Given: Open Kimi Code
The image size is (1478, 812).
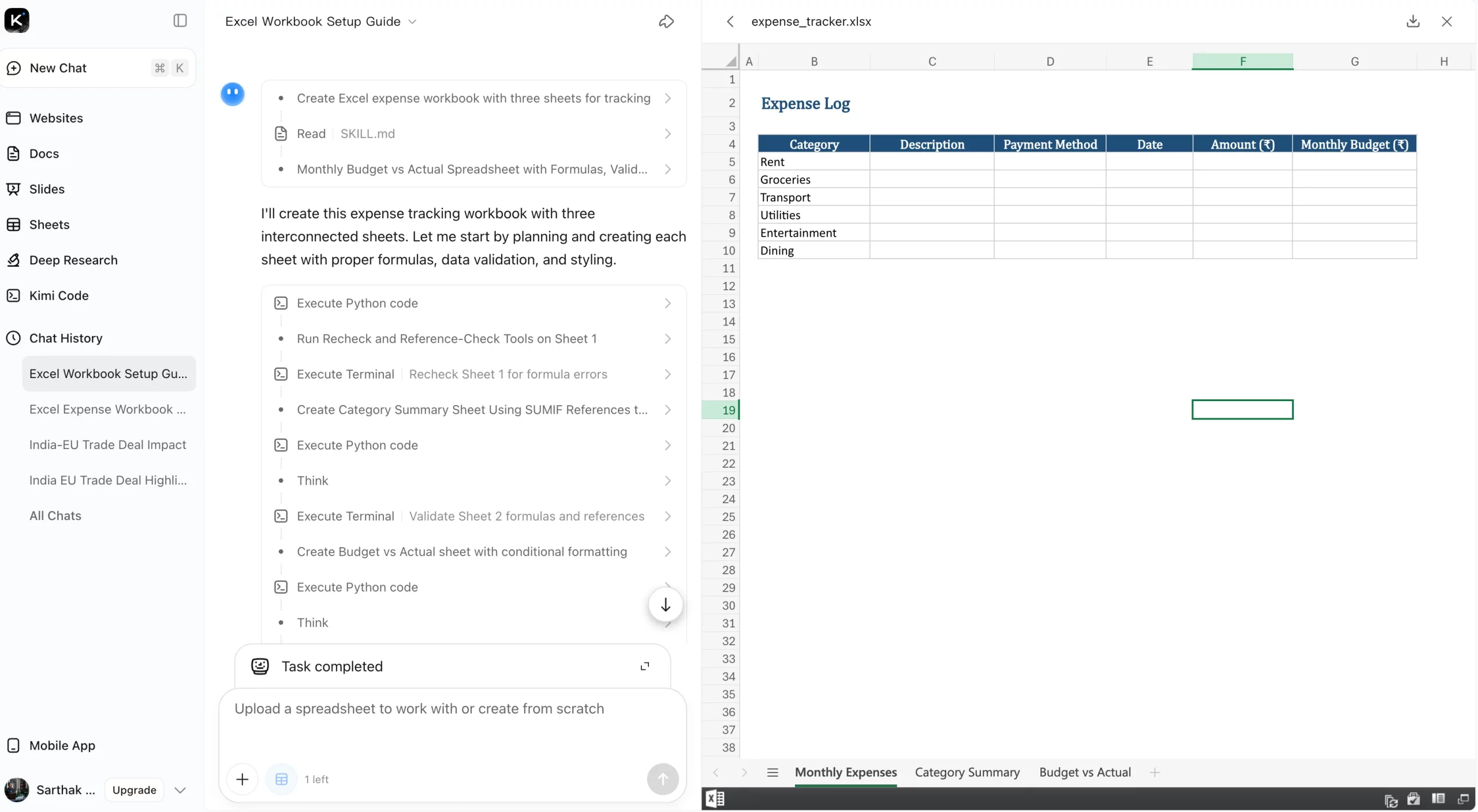Looking at the screenshot, I should (59, 295).
